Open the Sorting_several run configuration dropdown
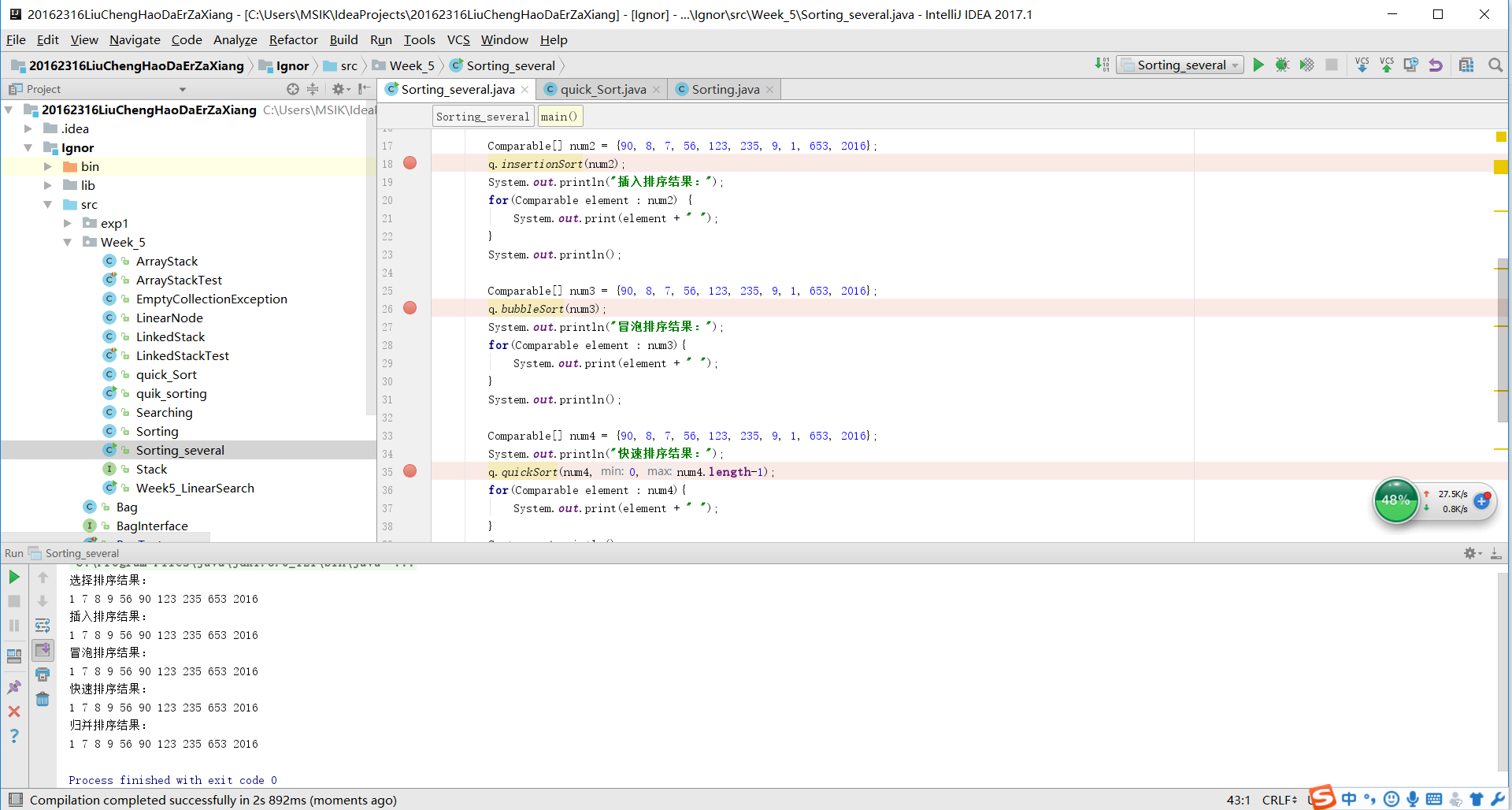 (x=1180, y=65)
